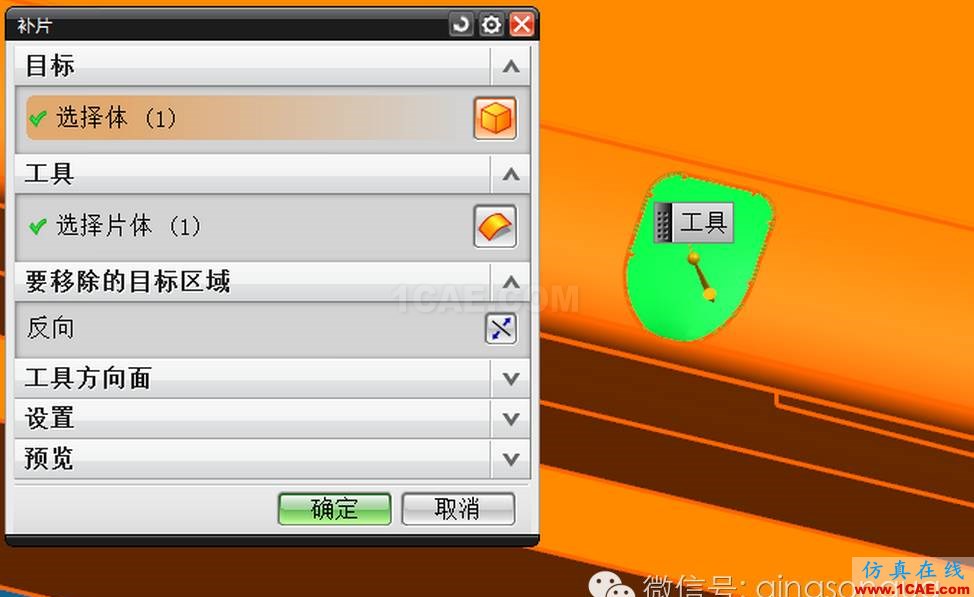Click the 要移除的目标区域 header text

click(x=128, y=281)
